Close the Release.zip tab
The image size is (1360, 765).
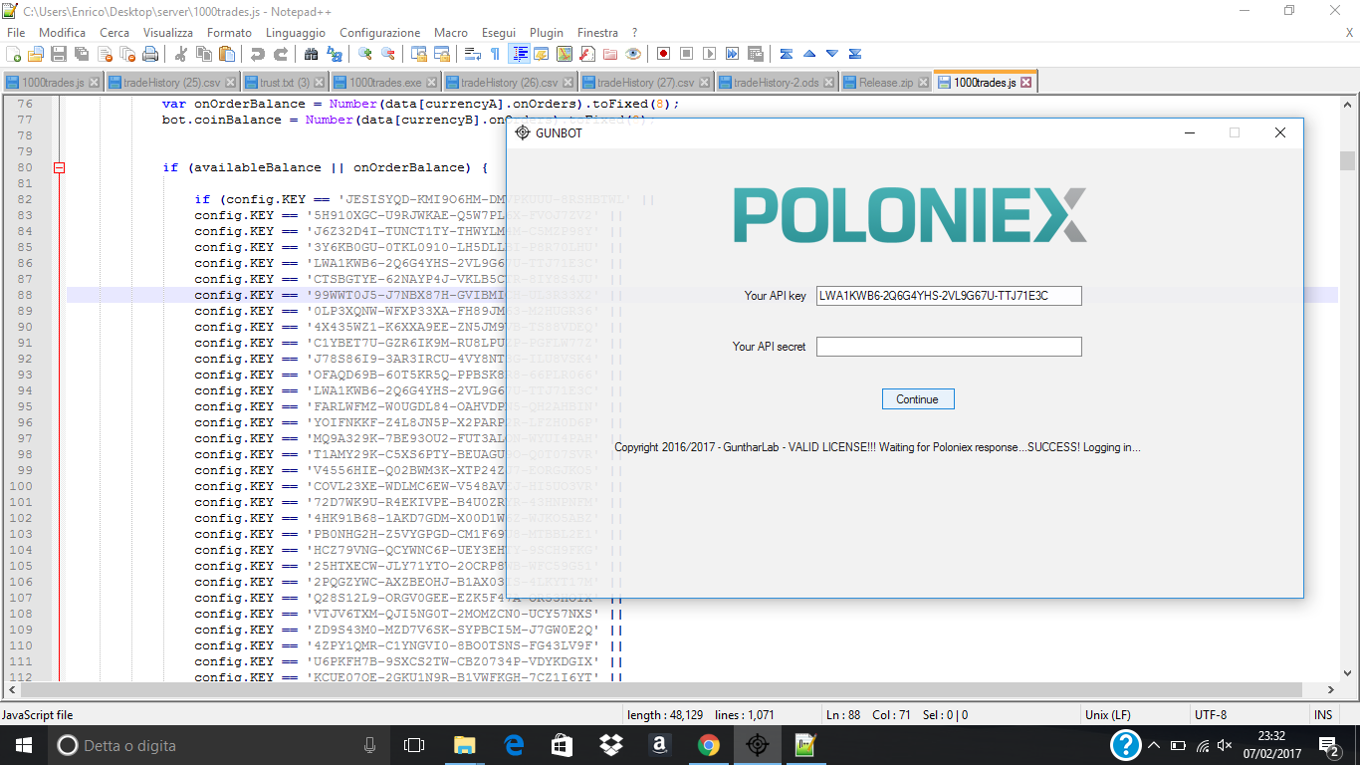922,83
